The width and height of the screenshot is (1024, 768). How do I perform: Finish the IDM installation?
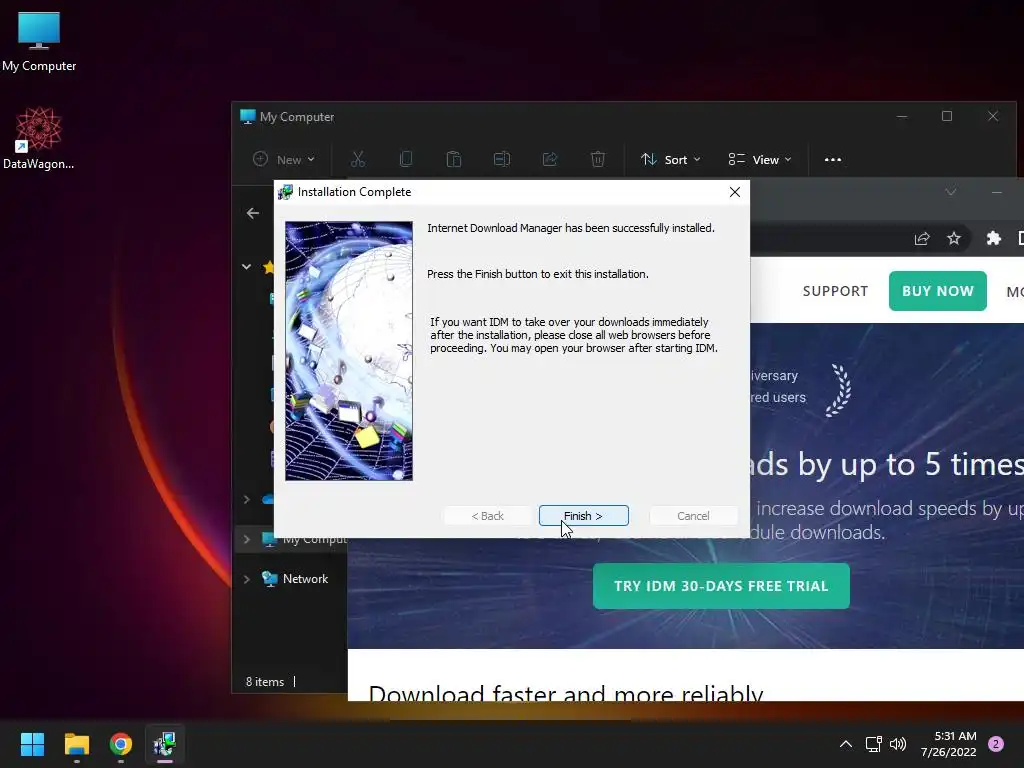click(x=583, y=516)
